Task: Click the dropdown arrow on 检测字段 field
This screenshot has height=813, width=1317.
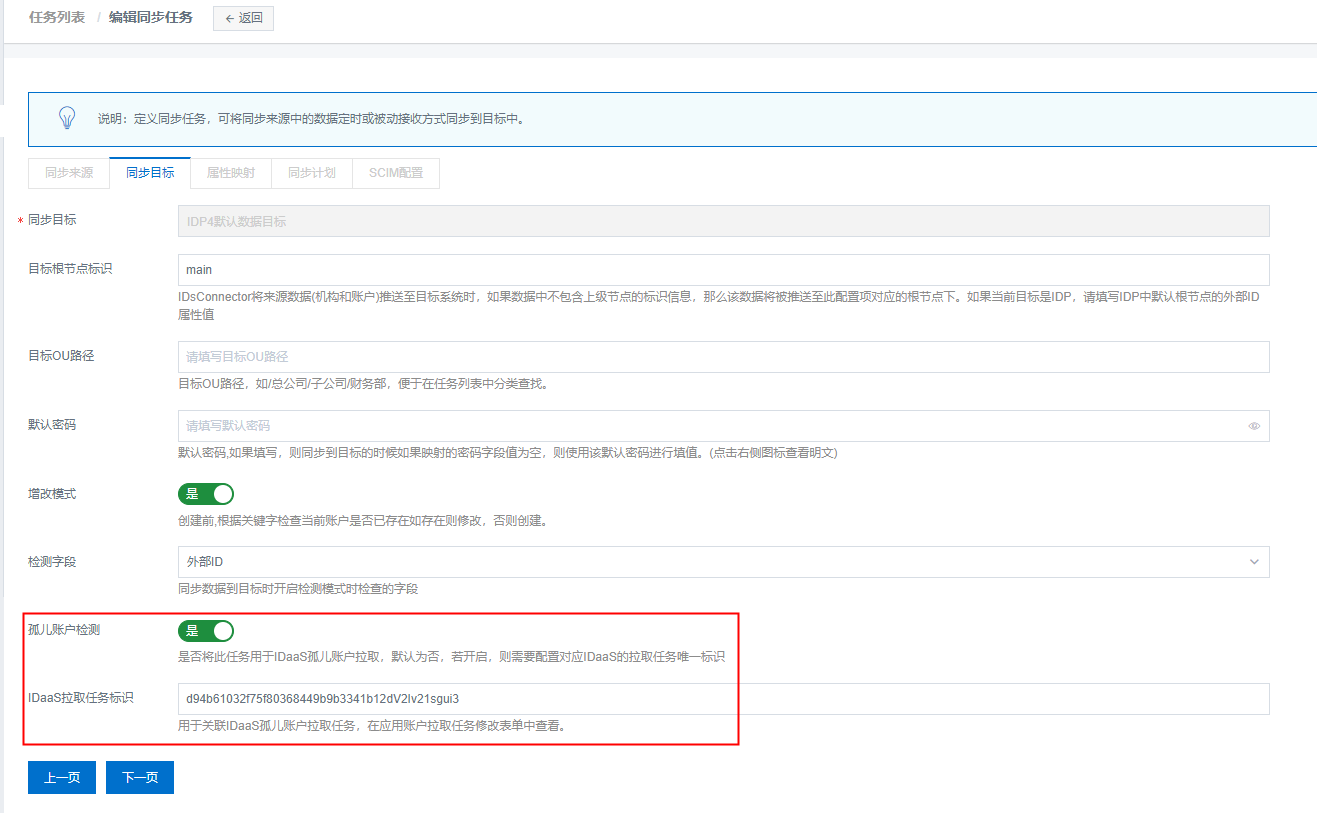Action: click(1253, 561)
